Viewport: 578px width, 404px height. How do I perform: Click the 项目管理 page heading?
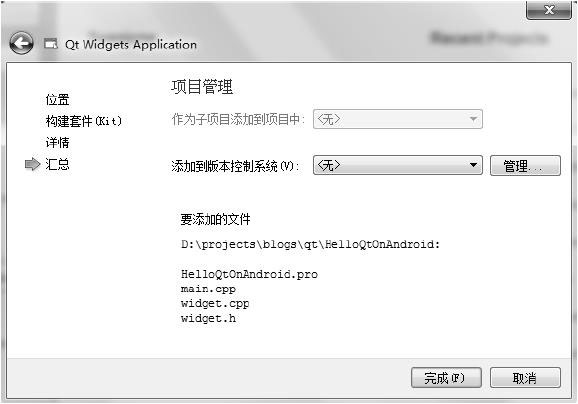(202, 87)
